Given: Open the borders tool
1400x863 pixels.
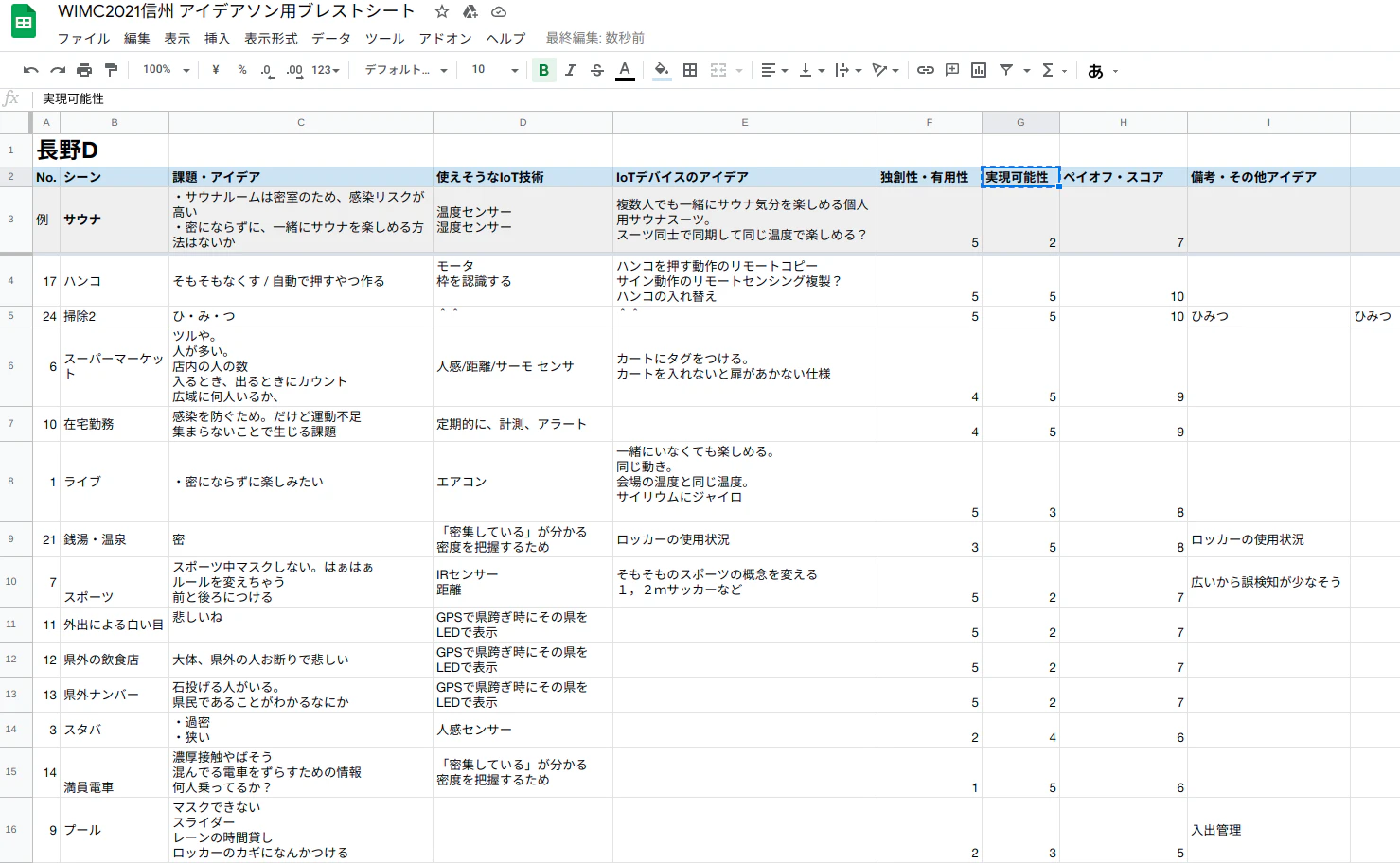Looking at the screenshot, I should (690, 70).
